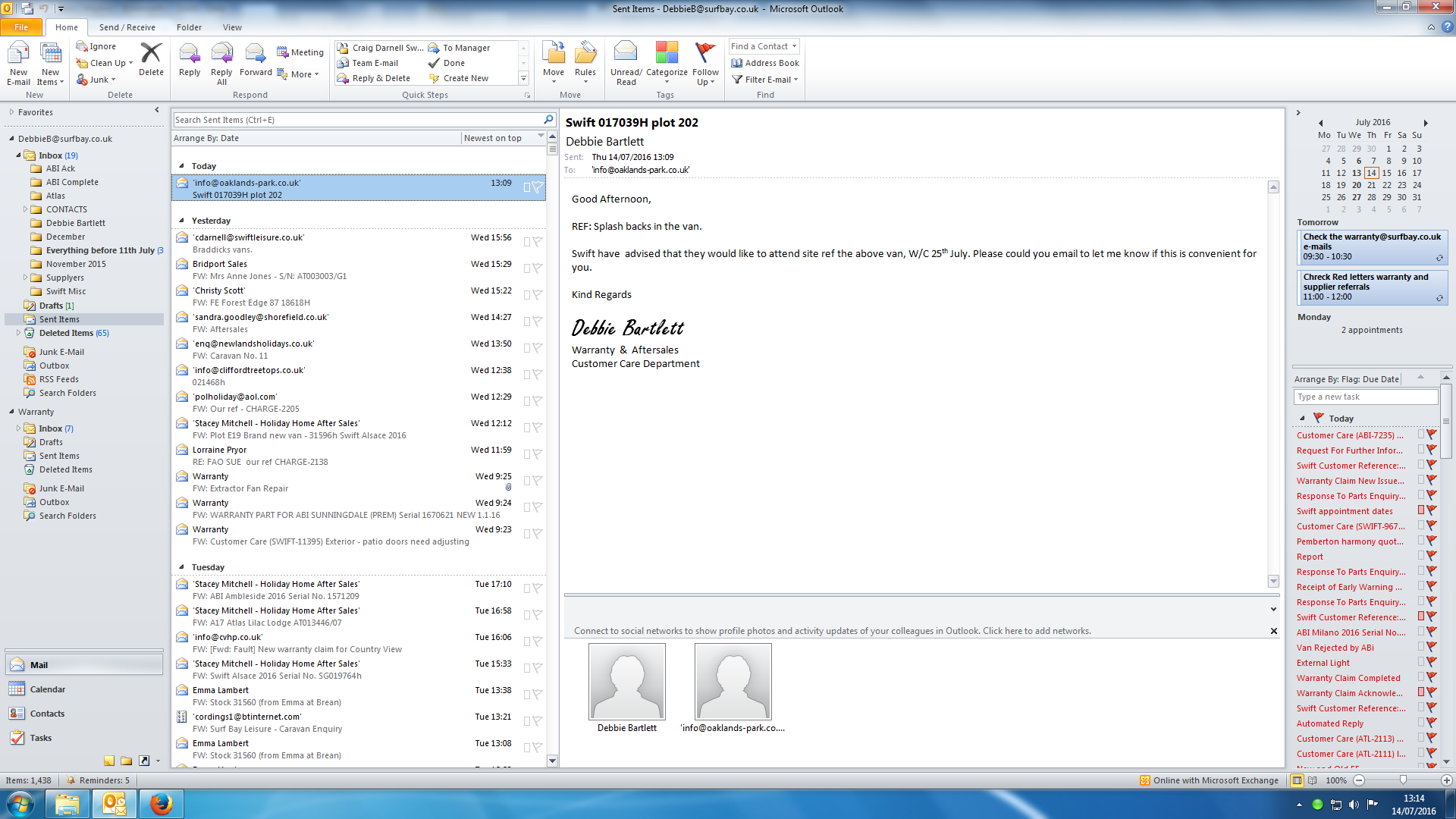Click the Search Sent Items field
Image resolution: width=1456 pixels, height=819 pixels.
(x=356, y=120)
